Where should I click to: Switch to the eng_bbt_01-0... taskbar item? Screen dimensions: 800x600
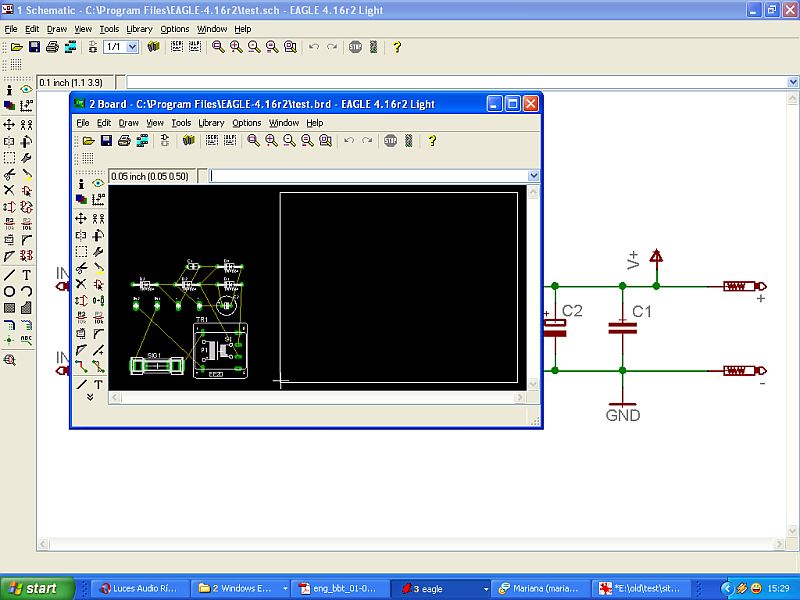pyautogui.click(x=341, y=588)
